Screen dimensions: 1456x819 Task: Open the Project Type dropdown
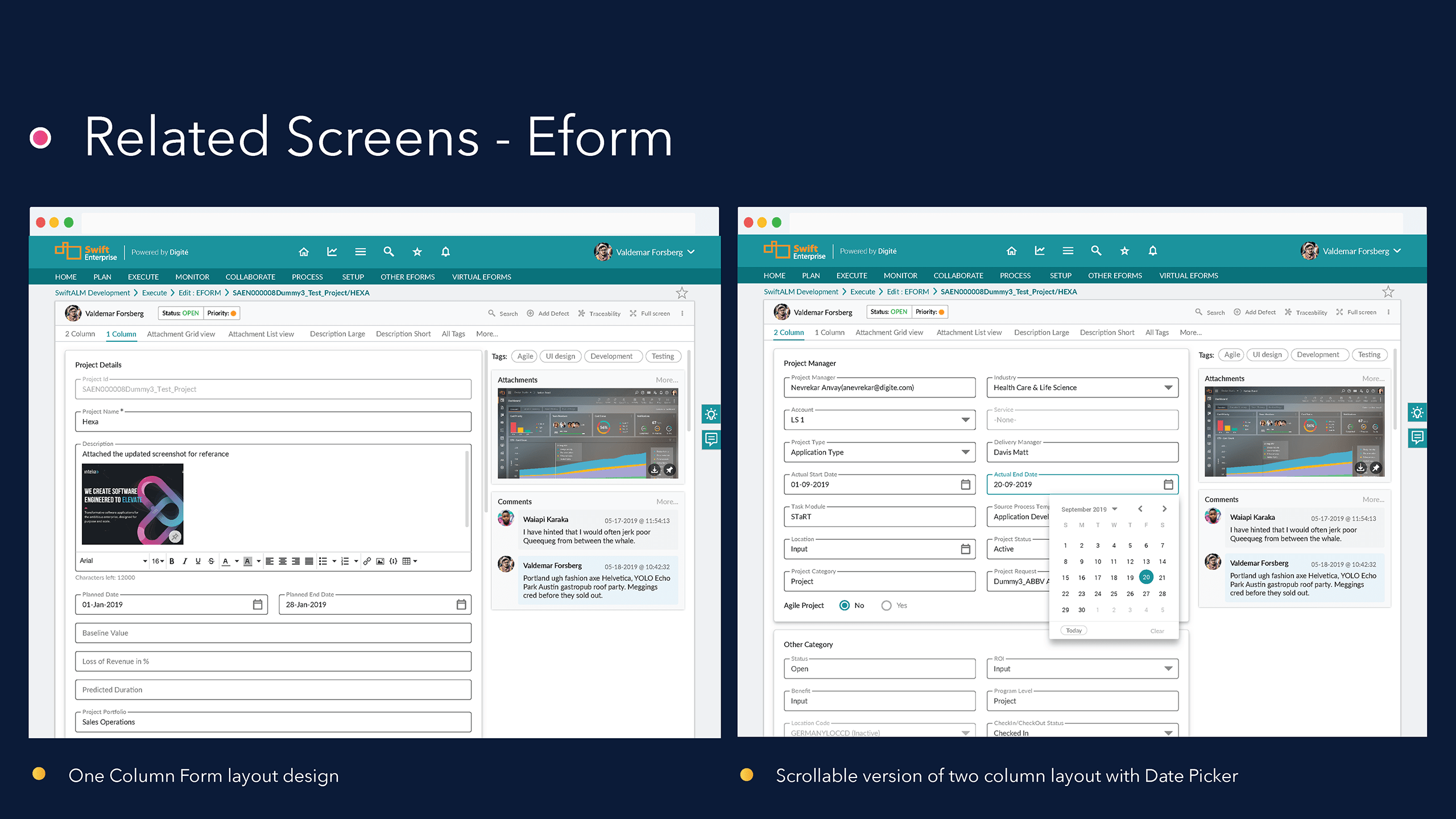[965, 452]
